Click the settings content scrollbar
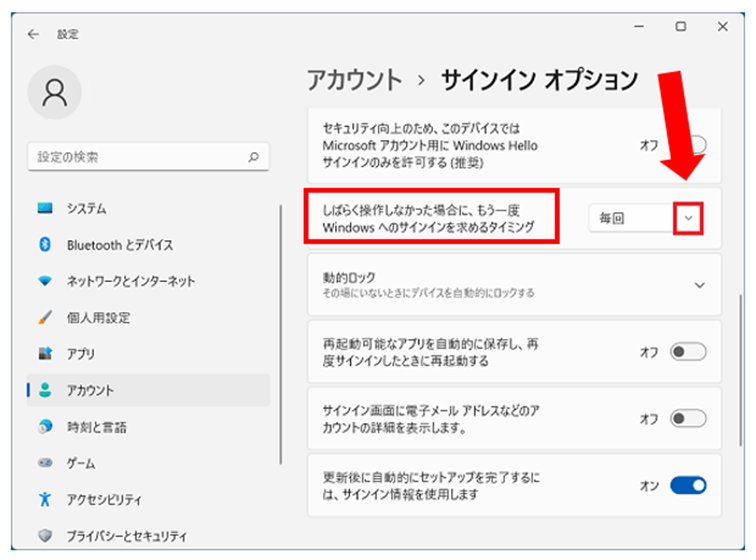The image size is (756, 560). tap(740, 370)
